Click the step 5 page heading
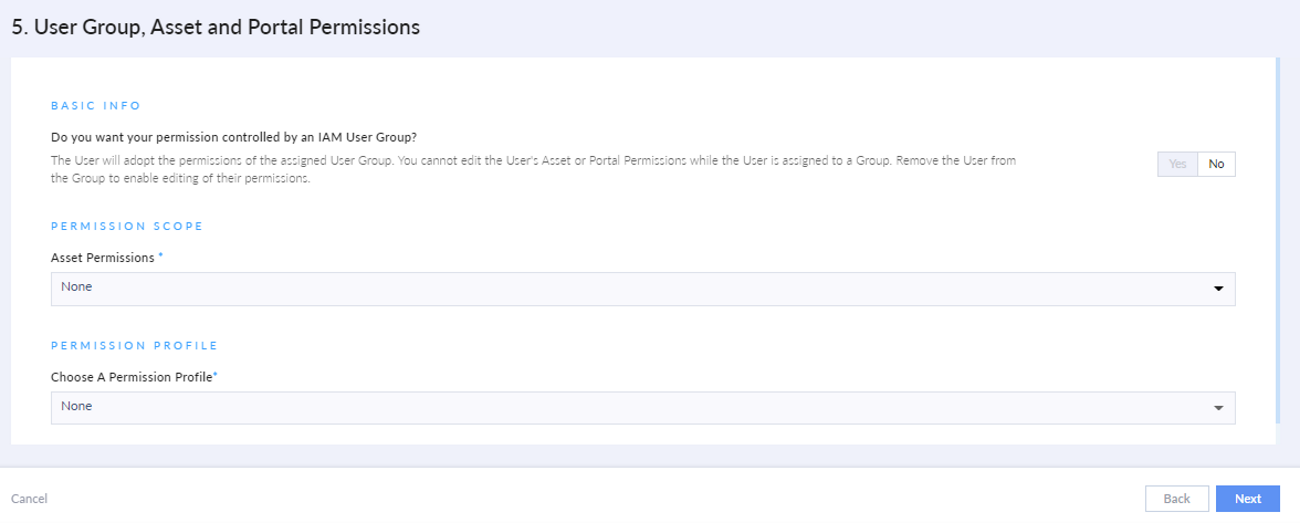The width and height of the screenshot is (1300, 523). (215, 28)
